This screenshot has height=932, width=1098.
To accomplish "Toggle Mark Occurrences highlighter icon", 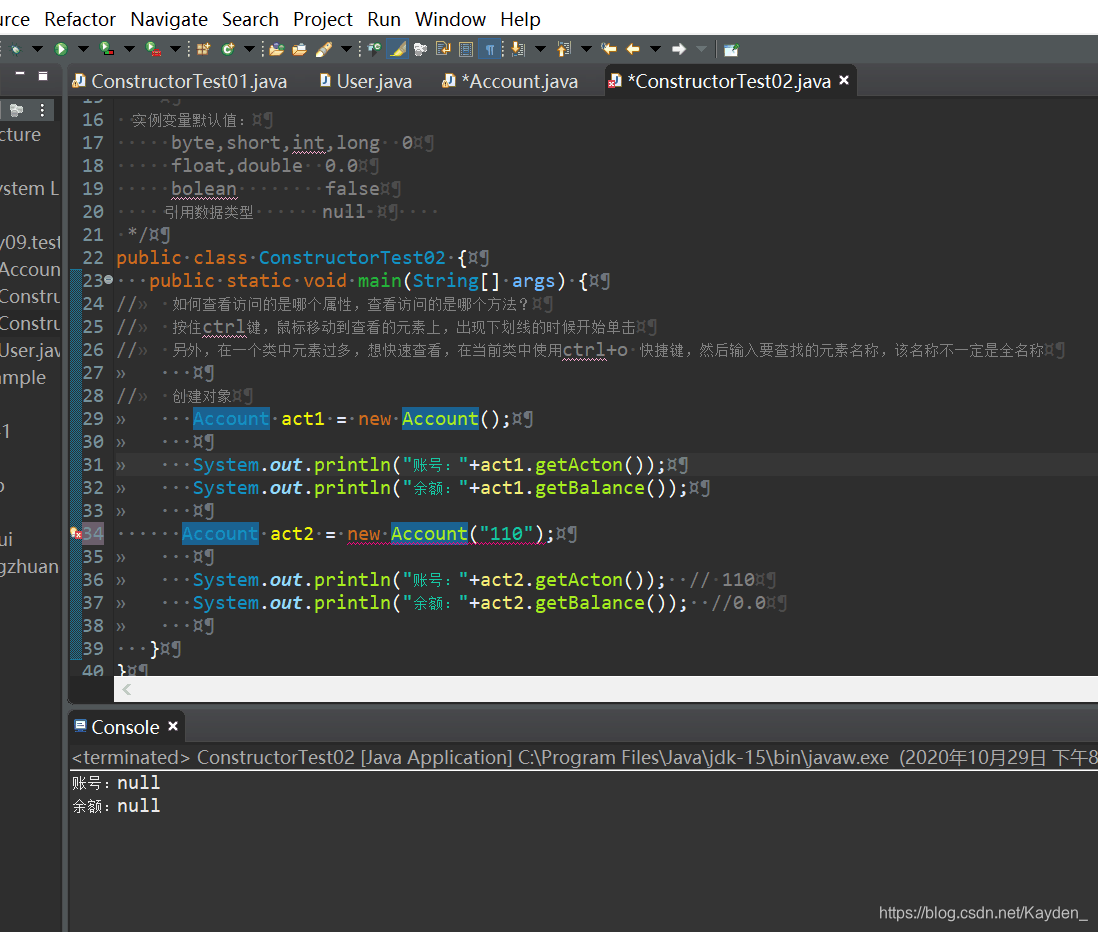I will tap(398, 49).
